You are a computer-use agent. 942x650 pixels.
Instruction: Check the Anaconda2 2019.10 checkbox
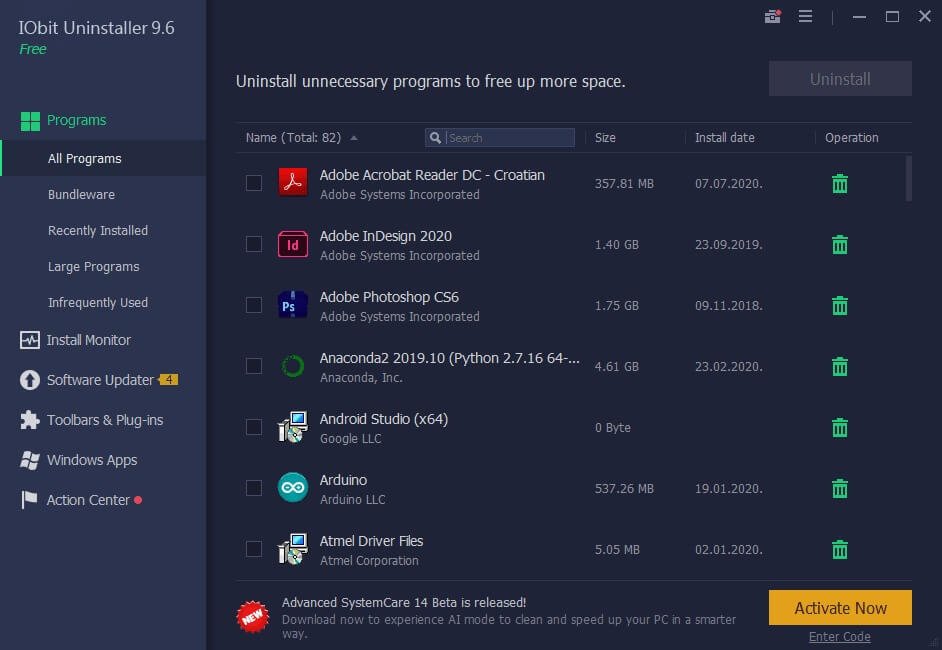(x=254, y=366)
